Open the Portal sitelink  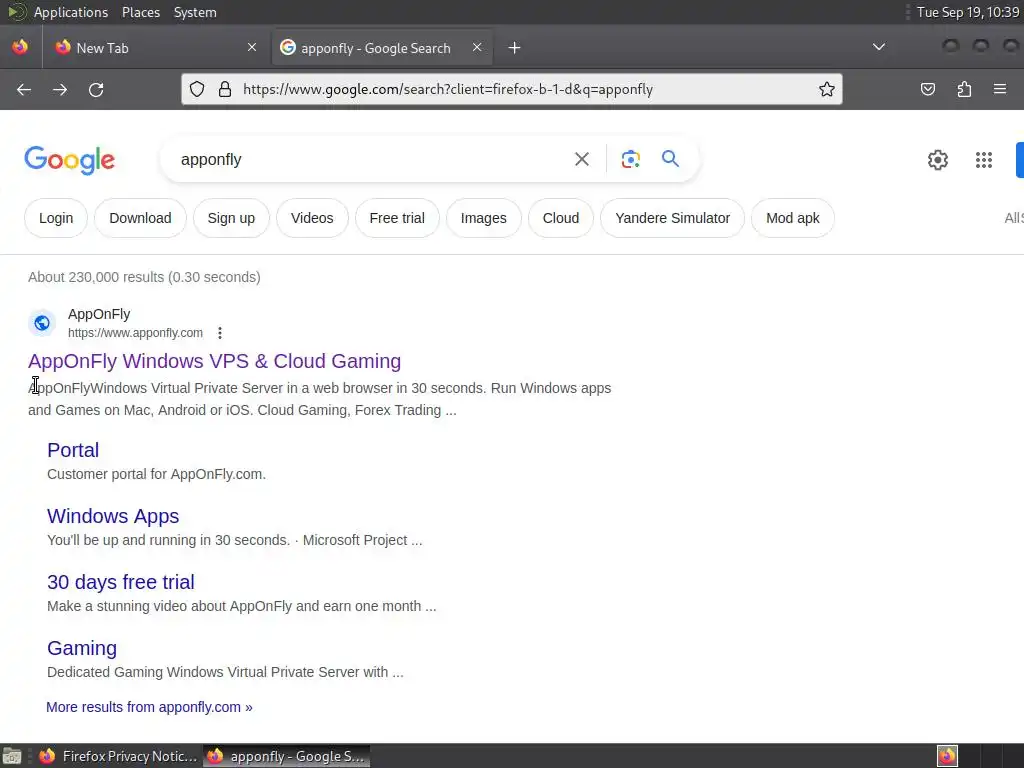tap(73, 450)
